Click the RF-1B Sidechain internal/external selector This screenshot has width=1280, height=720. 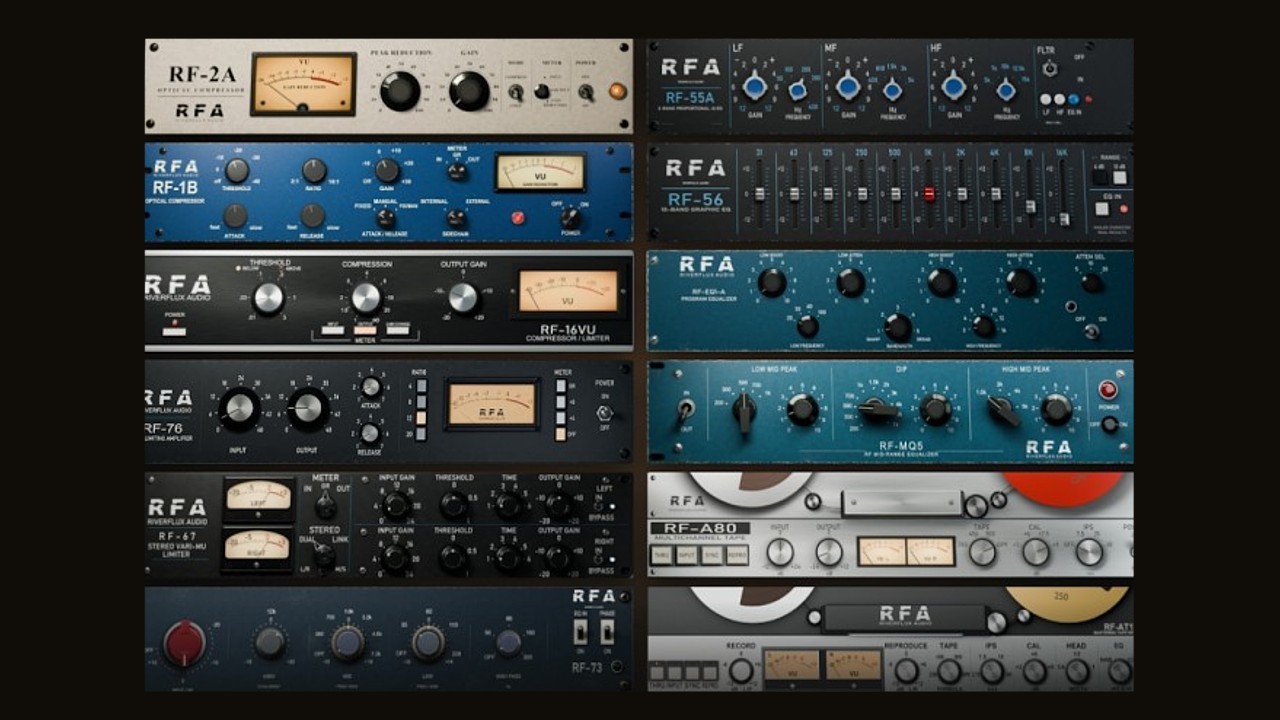click(456, 217)
